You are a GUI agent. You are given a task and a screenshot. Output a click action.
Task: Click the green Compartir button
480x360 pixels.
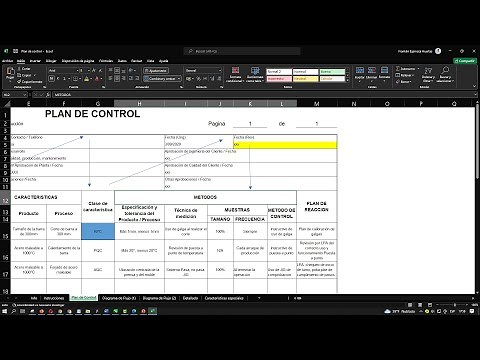(x=465, y=61)
